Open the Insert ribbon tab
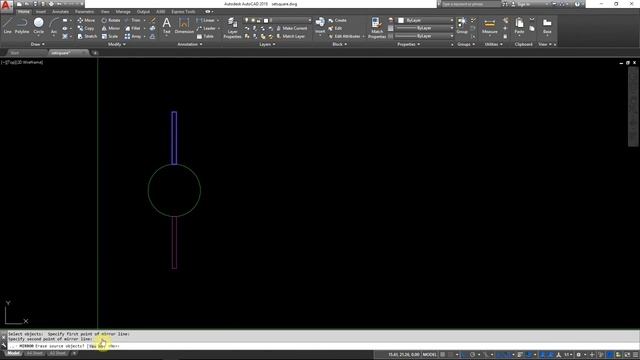Image resolution: width=640 pixels, height=360 pixels. [41, 12]
